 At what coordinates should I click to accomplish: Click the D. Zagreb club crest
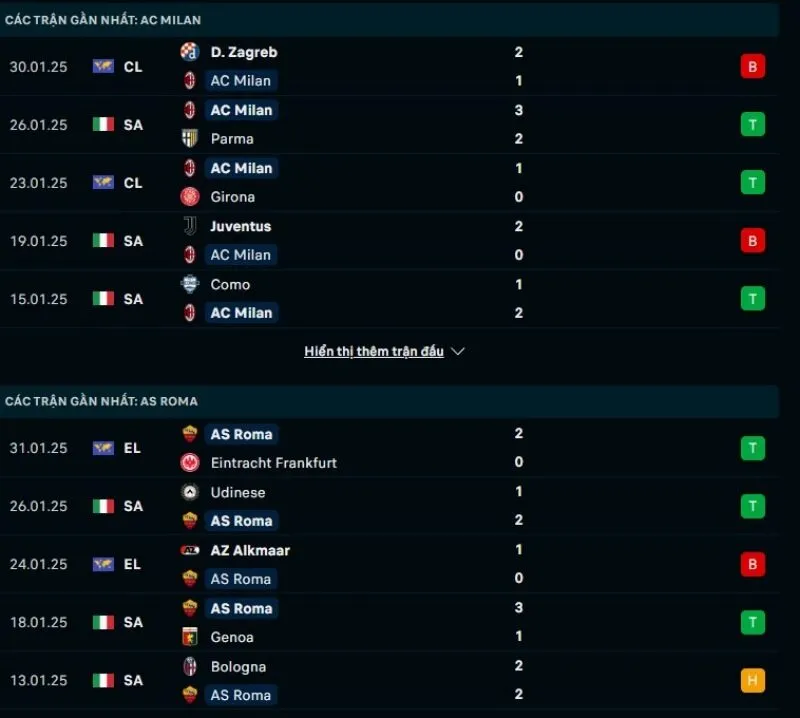(x=191, y=52)
